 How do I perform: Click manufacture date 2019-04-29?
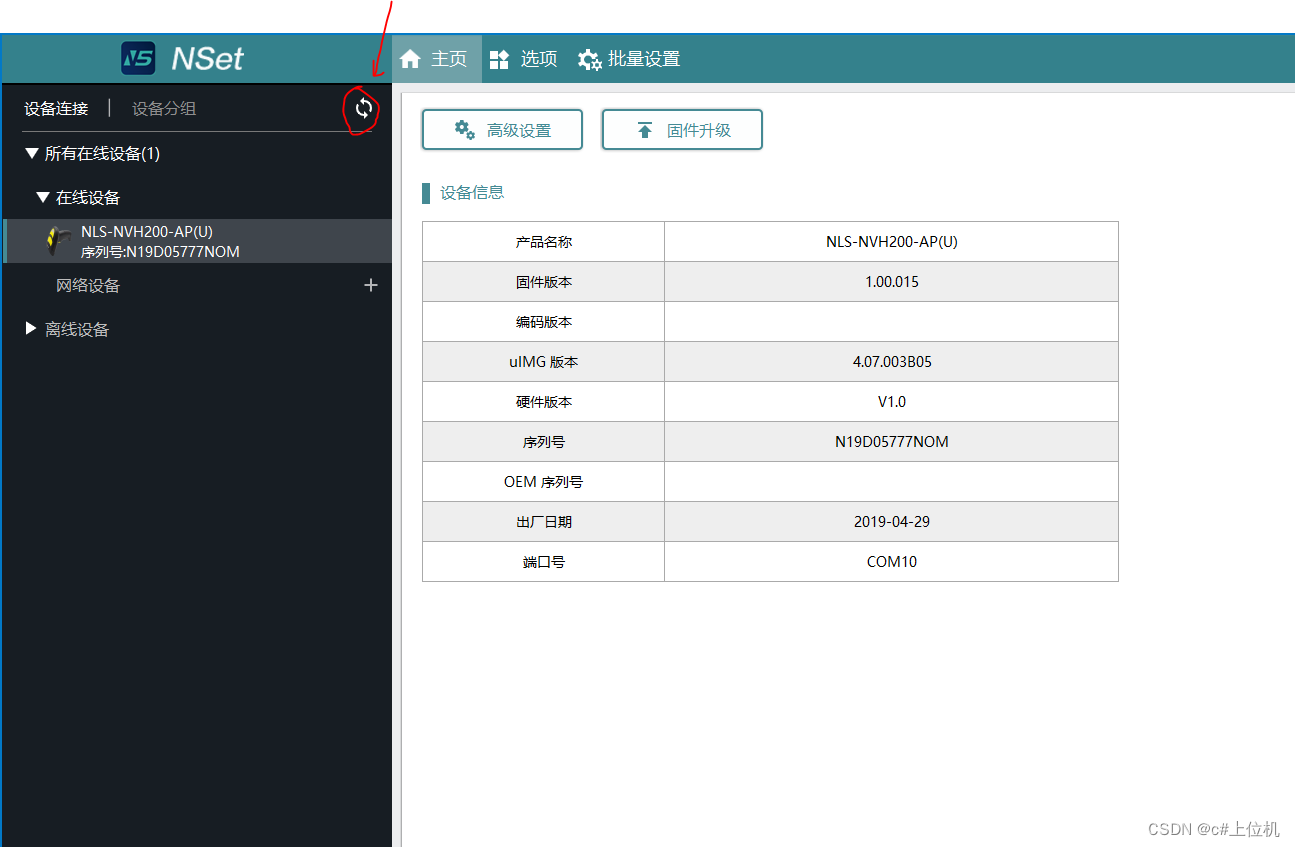click(x=892, y=522)
